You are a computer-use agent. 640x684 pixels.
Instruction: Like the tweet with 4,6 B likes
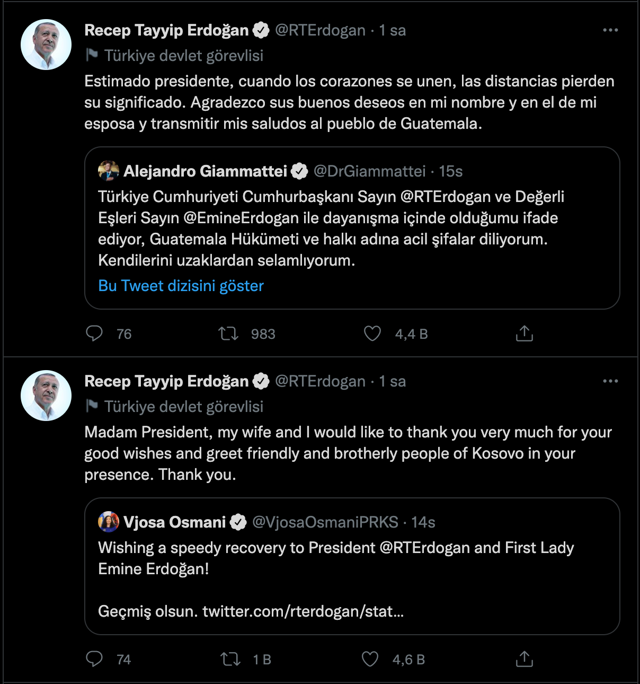pos(372,659)
